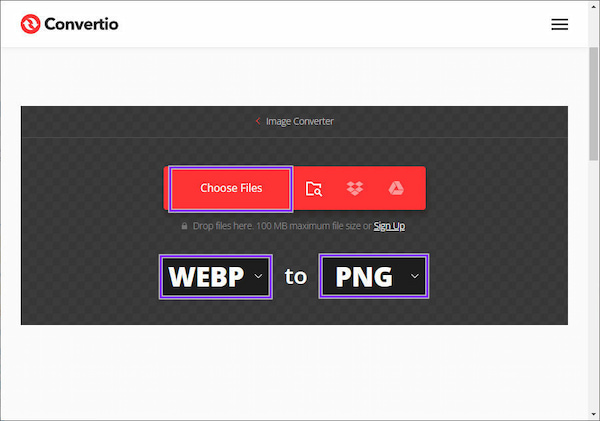Click the Convertio logo icon
Image resolution: width=600 pixels, height=421 pixels.
pos(30,24)
